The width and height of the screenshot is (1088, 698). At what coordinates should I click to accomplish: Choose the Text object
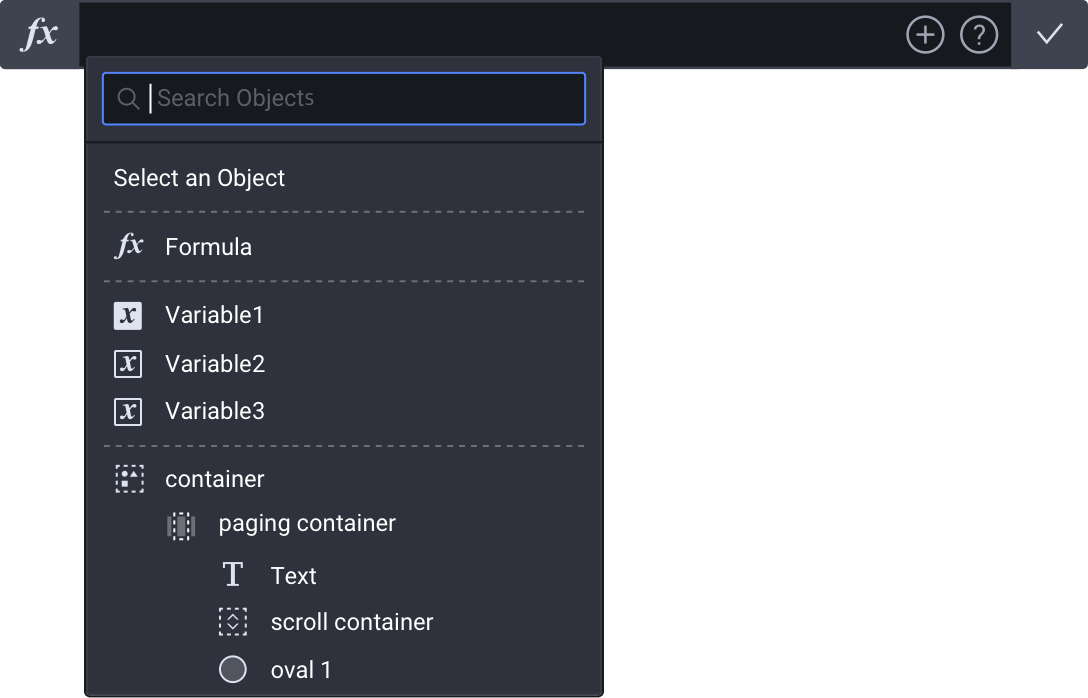(x=293, y=576)
